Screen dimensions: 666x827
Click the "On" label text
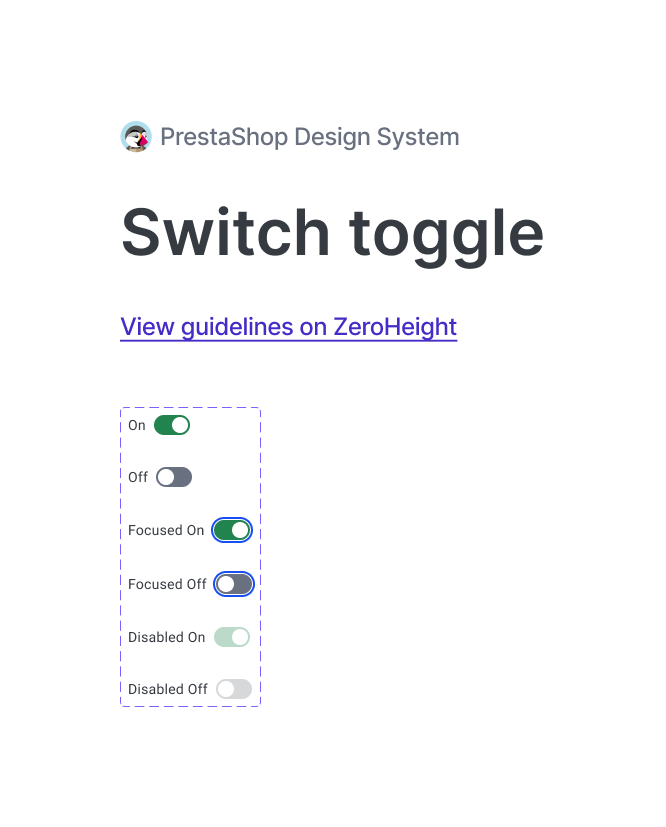(x=137, y=425)
